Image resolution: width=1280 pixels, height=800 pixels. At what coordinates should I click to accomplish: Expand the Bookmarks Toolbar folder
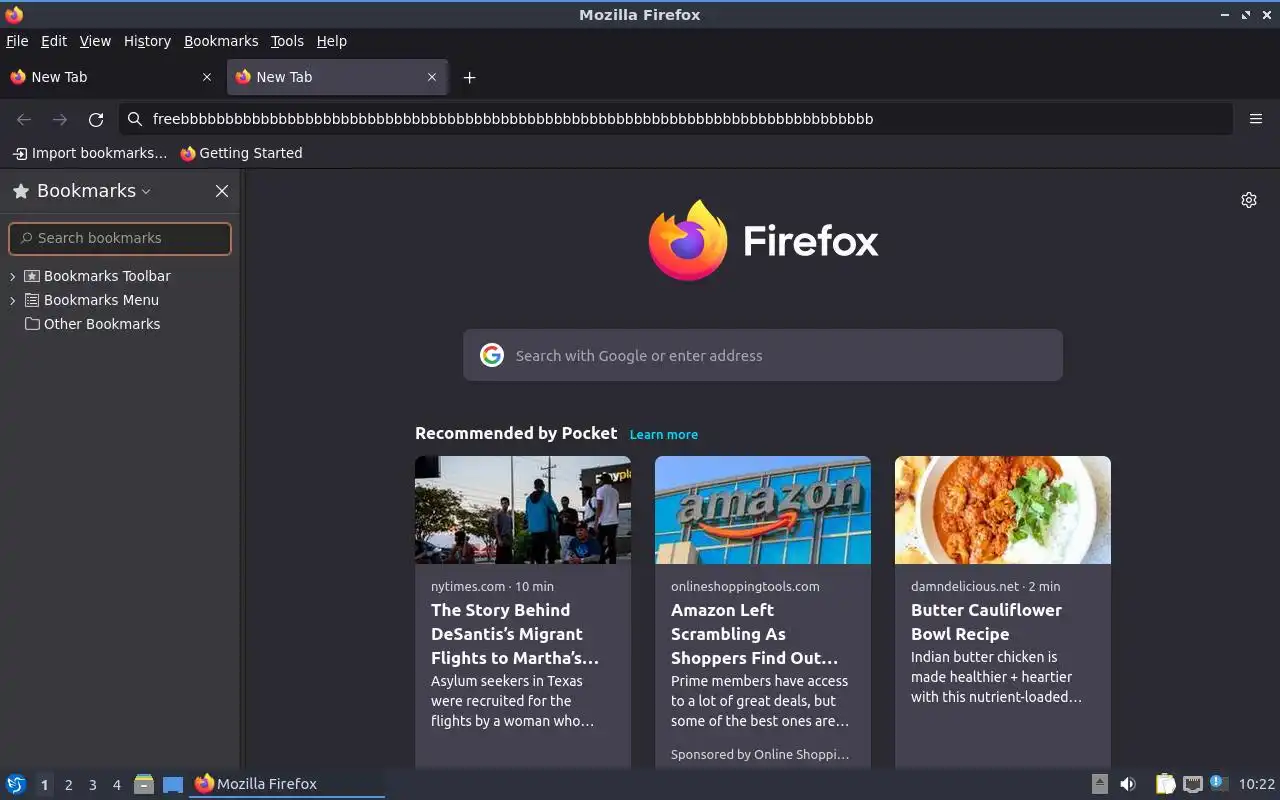(13, 276)
